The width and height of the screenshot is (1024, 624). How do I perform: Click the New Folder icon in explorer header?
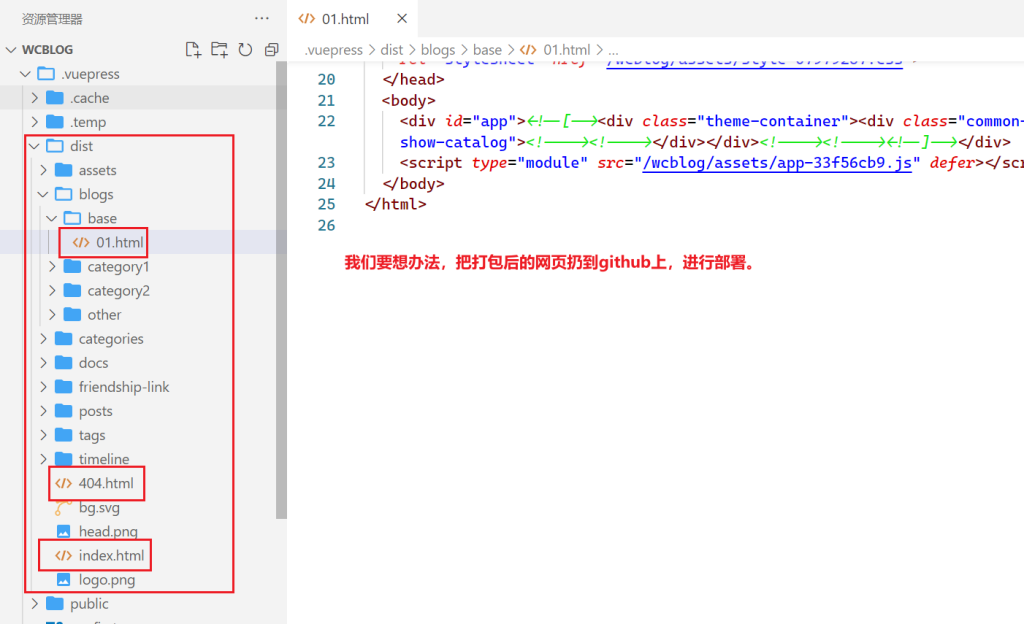[219, 50]
